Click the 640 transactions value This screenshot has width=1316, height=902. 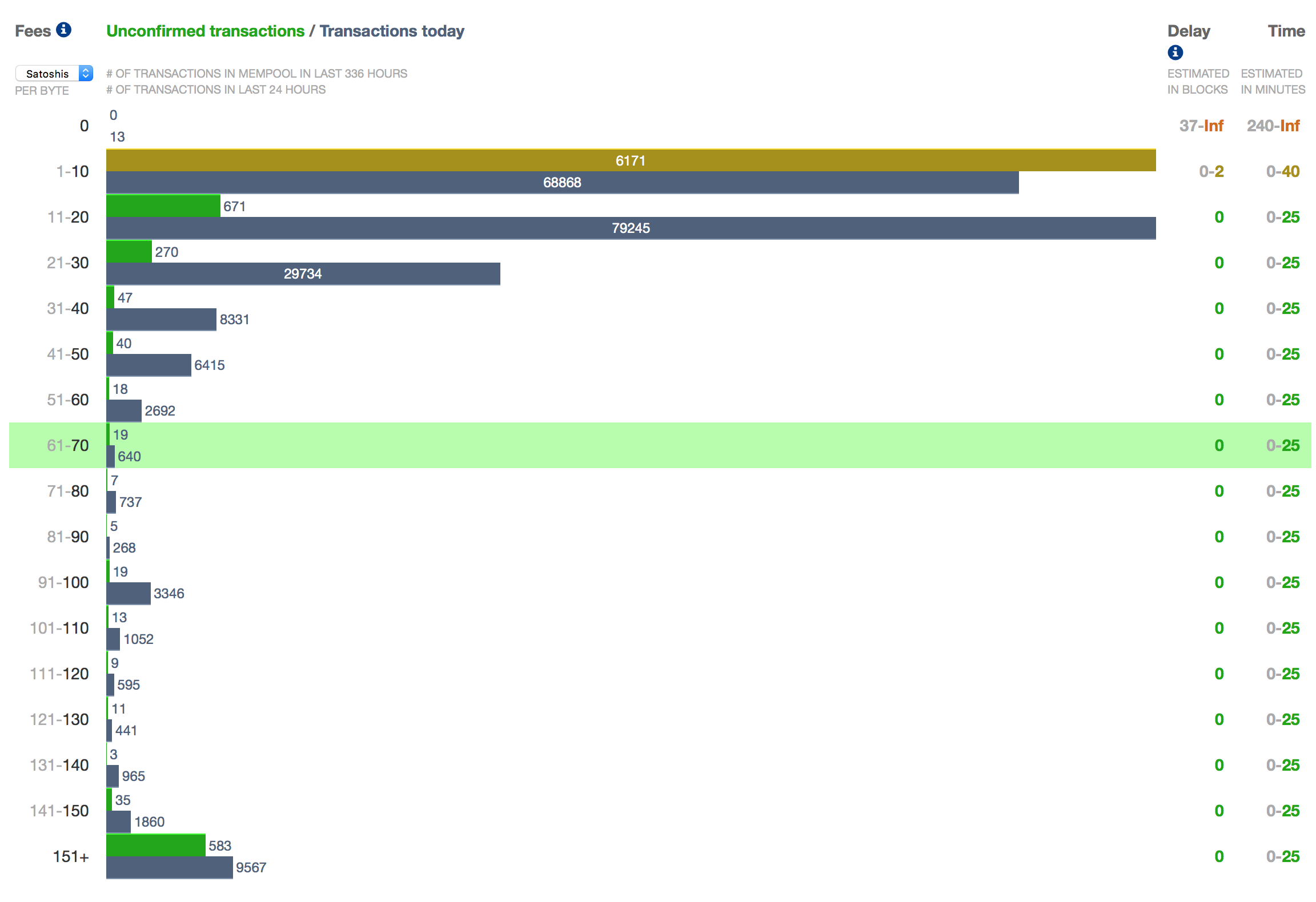pos(129,457)
